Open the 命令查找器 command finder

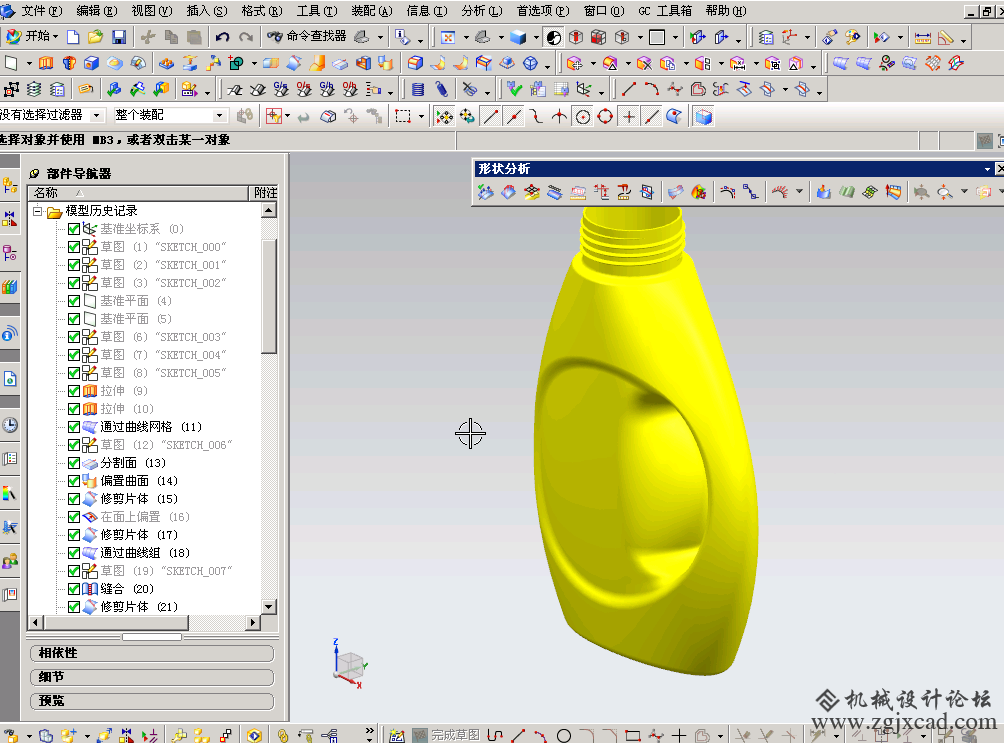(x=307, y=37)
